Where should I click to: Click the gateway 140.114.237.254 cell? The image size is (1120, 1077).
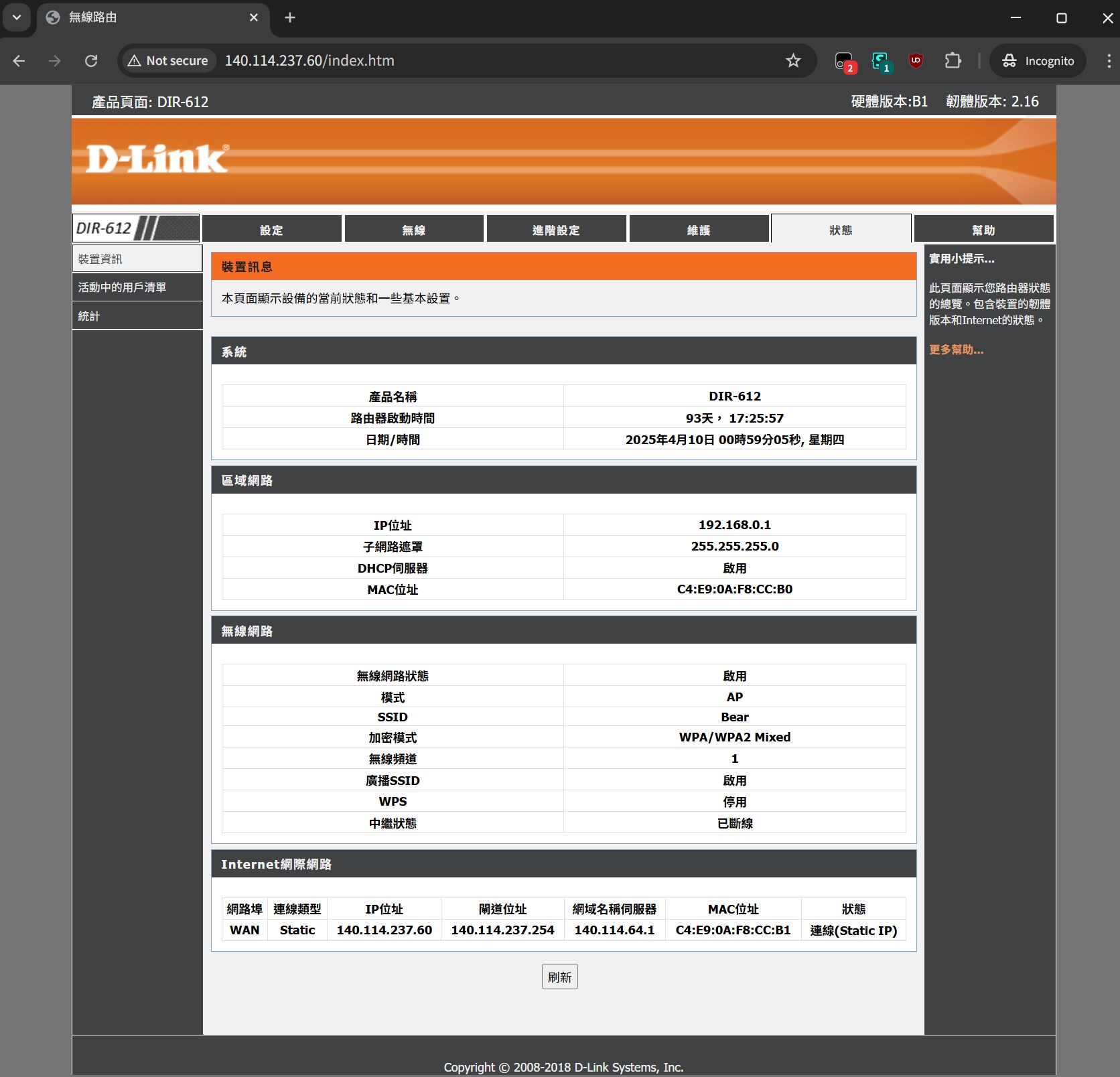coord(502,930)
